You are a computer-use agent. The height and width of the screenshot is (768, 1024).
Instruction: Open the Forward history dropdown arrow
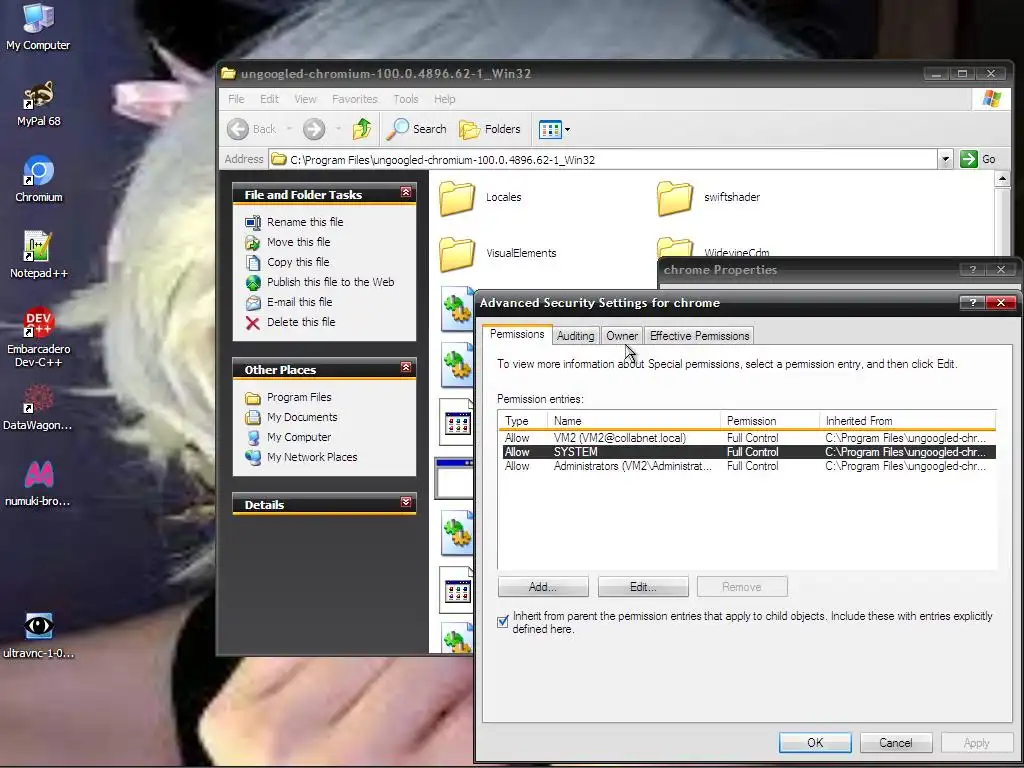tap(338, 129)
